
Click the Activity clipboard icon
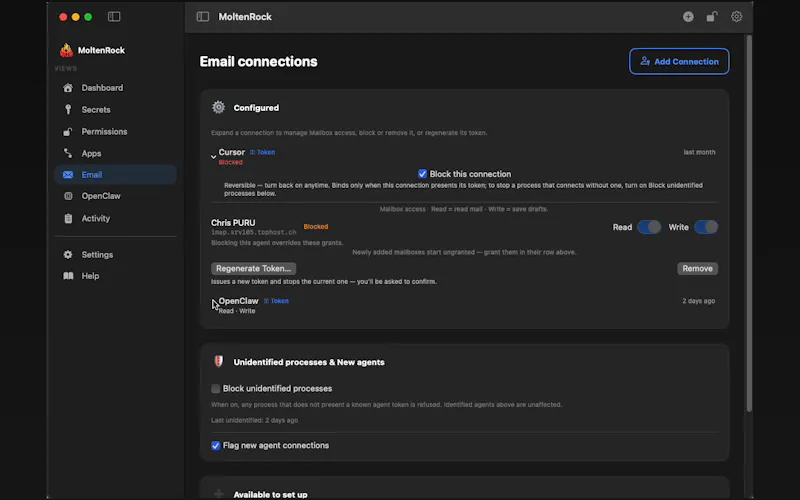pos(68,218)
